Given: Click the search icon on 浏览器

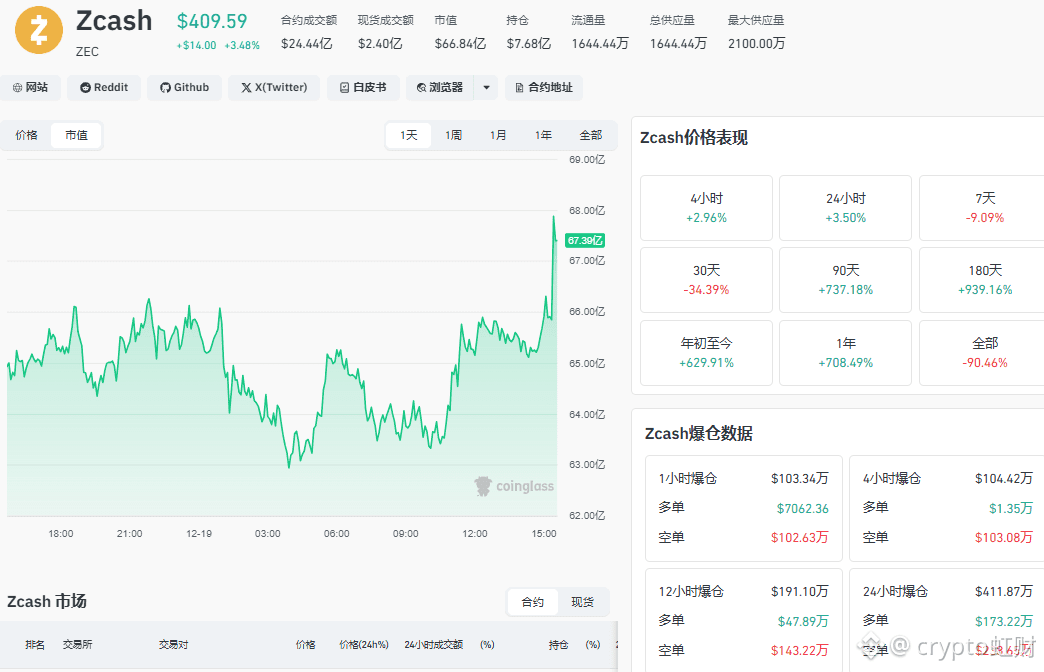Looking at the screenshot, I should pos(421,87).
